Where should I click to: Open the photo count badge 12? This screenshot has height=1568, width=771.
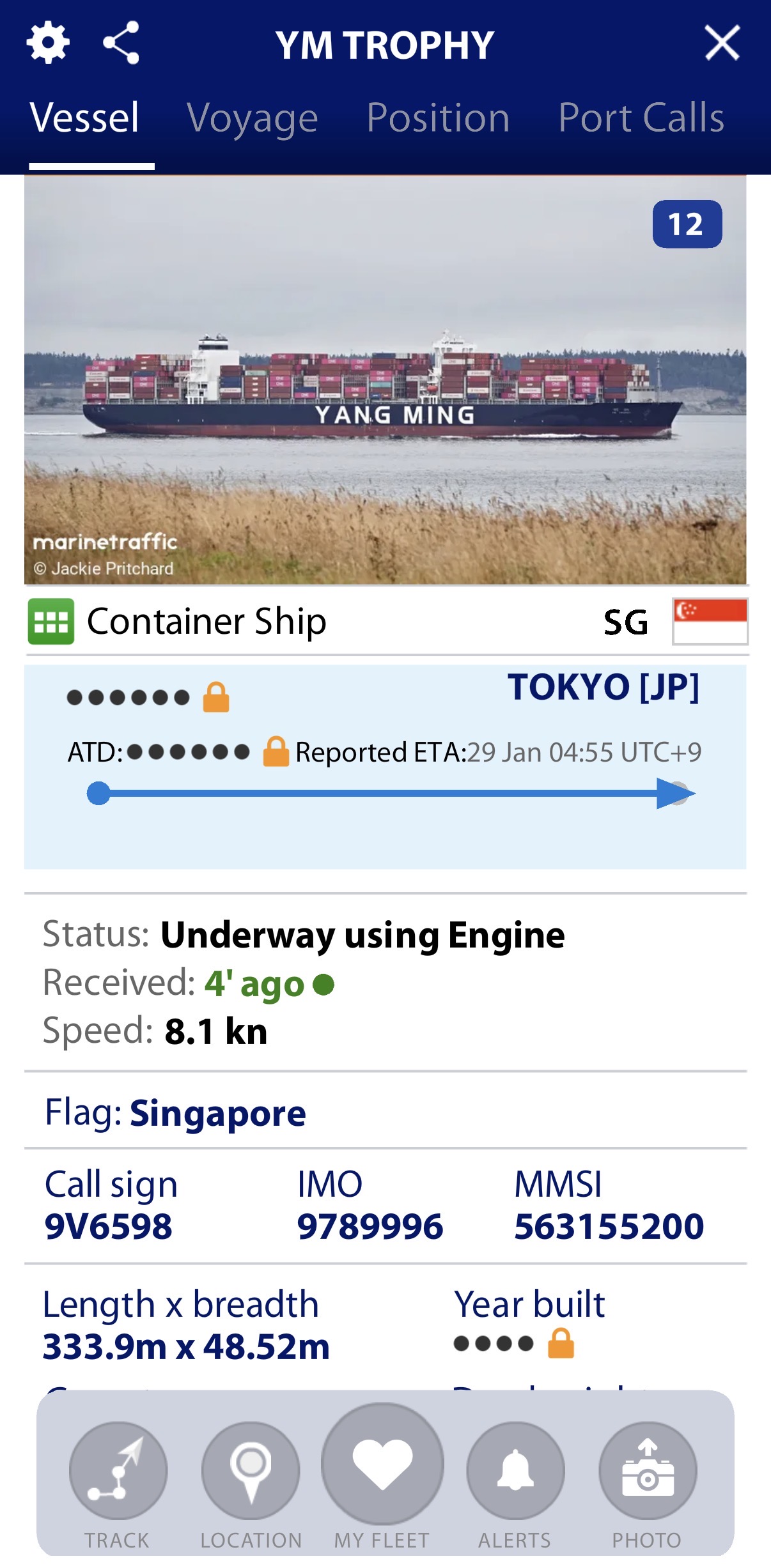pyautogui.click(x=687, y=224)
